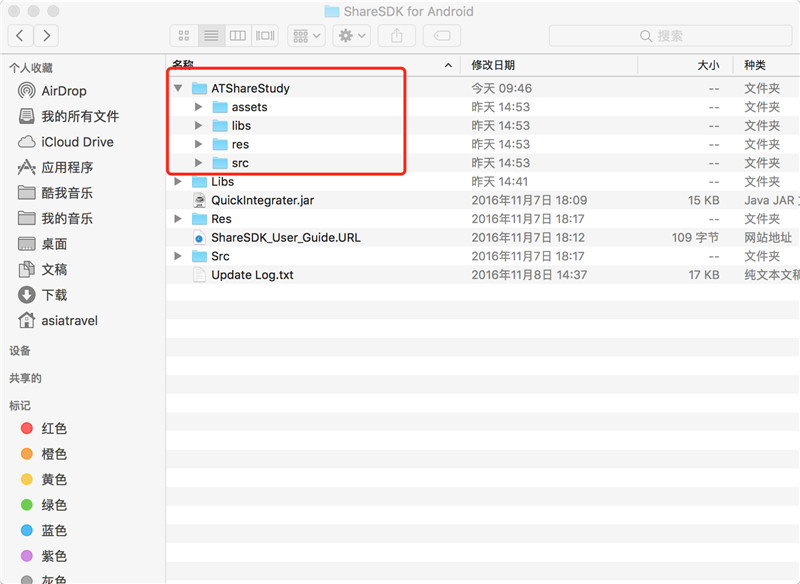800x584 pixels.
Task: Select the 红色 red tag
Action: point(44,428)
